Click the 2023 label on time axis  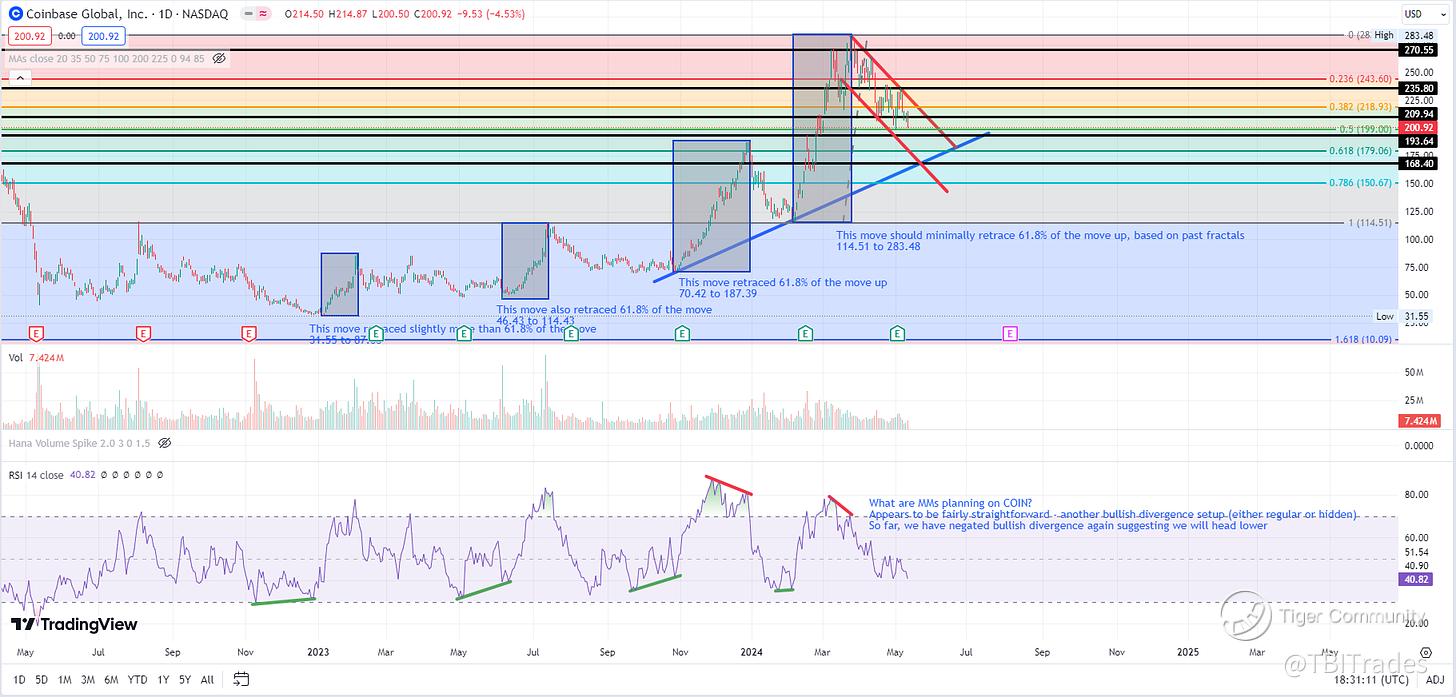coord(319,652)
